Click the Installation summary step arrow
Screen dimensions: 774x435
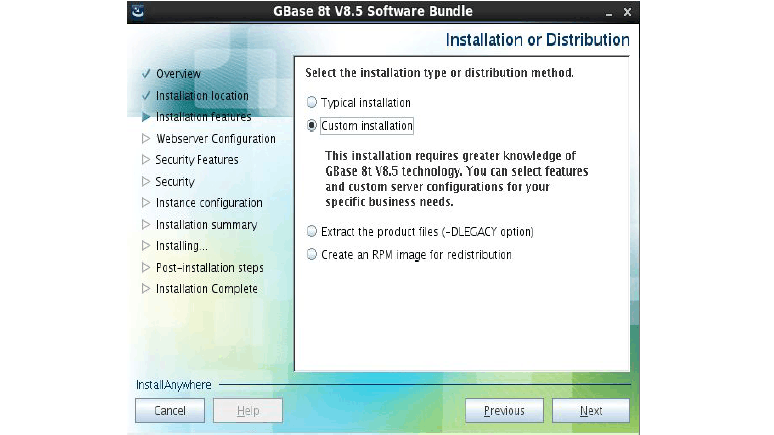146,225
